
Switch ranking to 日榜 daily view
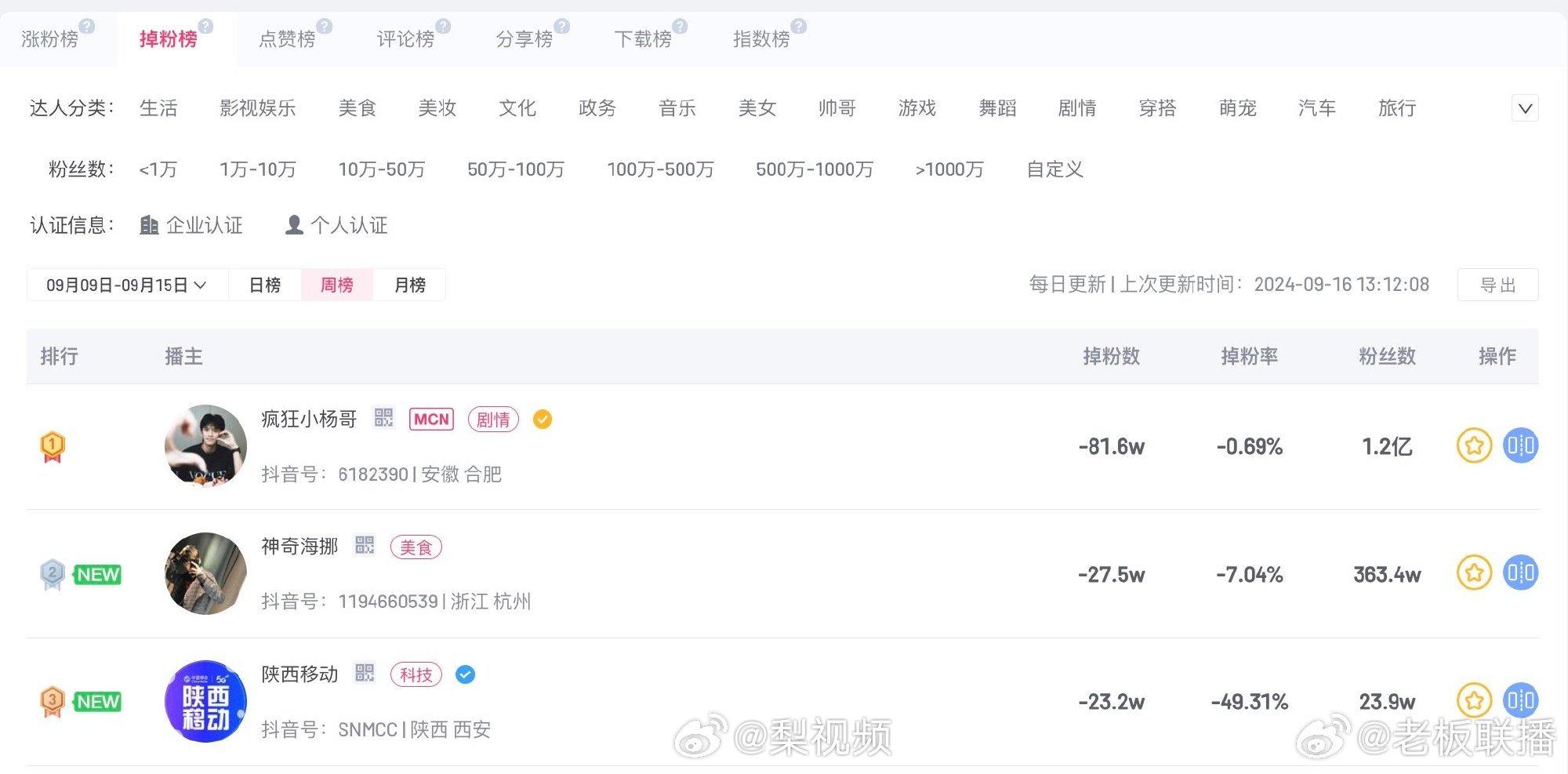pyautogui.click(x=264, y=285)
